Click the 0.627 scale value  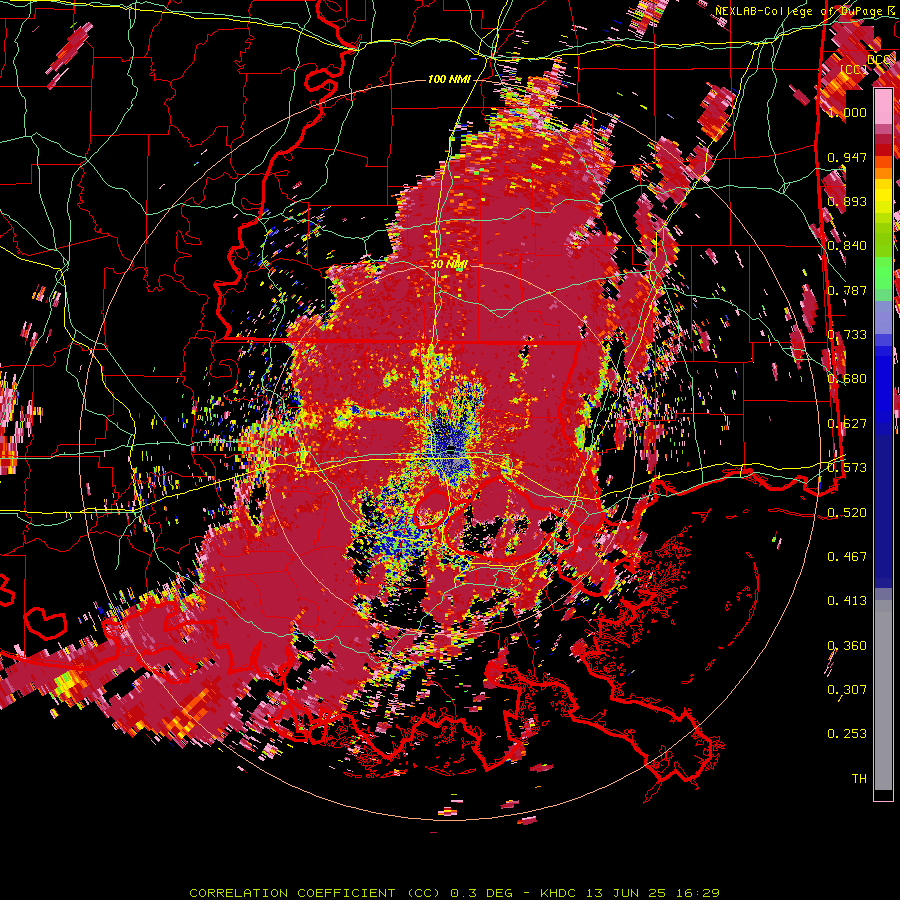pyautogui.click(x=847, y=423)
